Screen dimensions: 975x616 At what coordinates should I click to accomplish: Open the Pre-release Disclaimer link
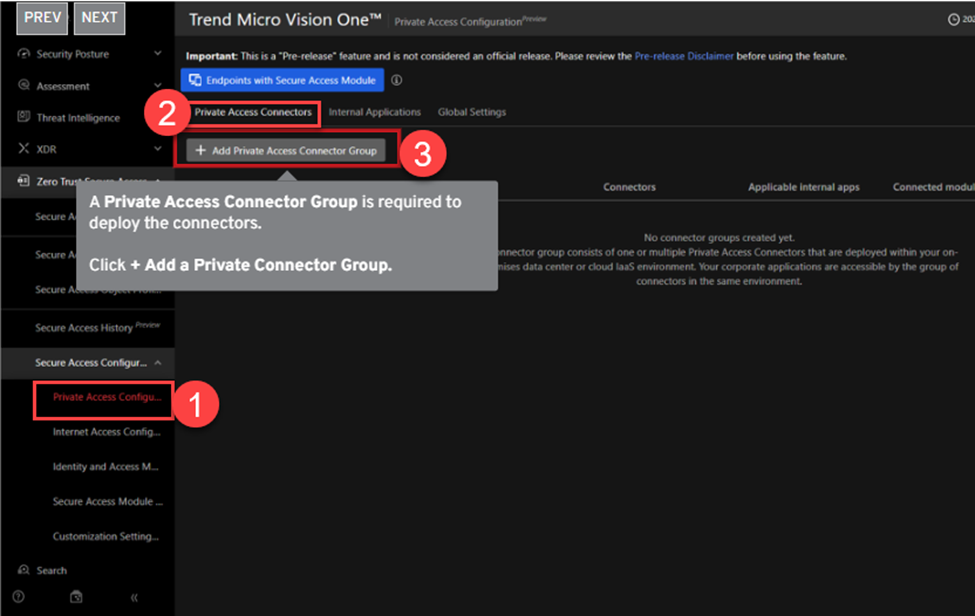coord(684,56)
